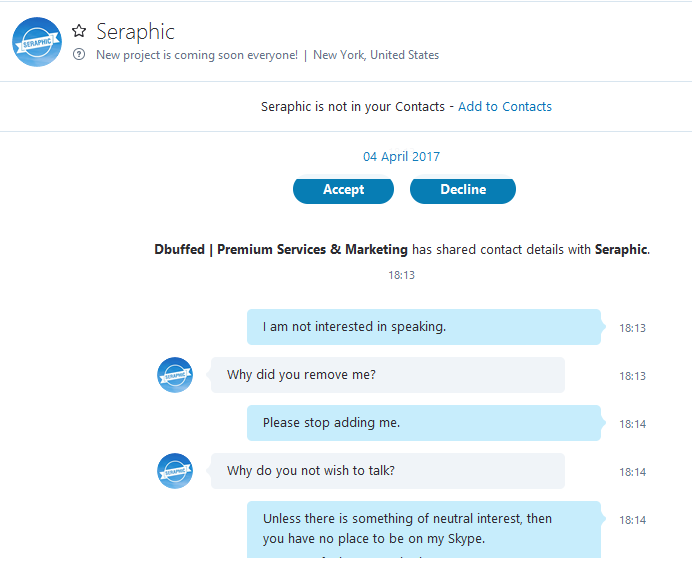Select the "Why do you not wish to talk?" bubble
692x569 pixels.
387,471
